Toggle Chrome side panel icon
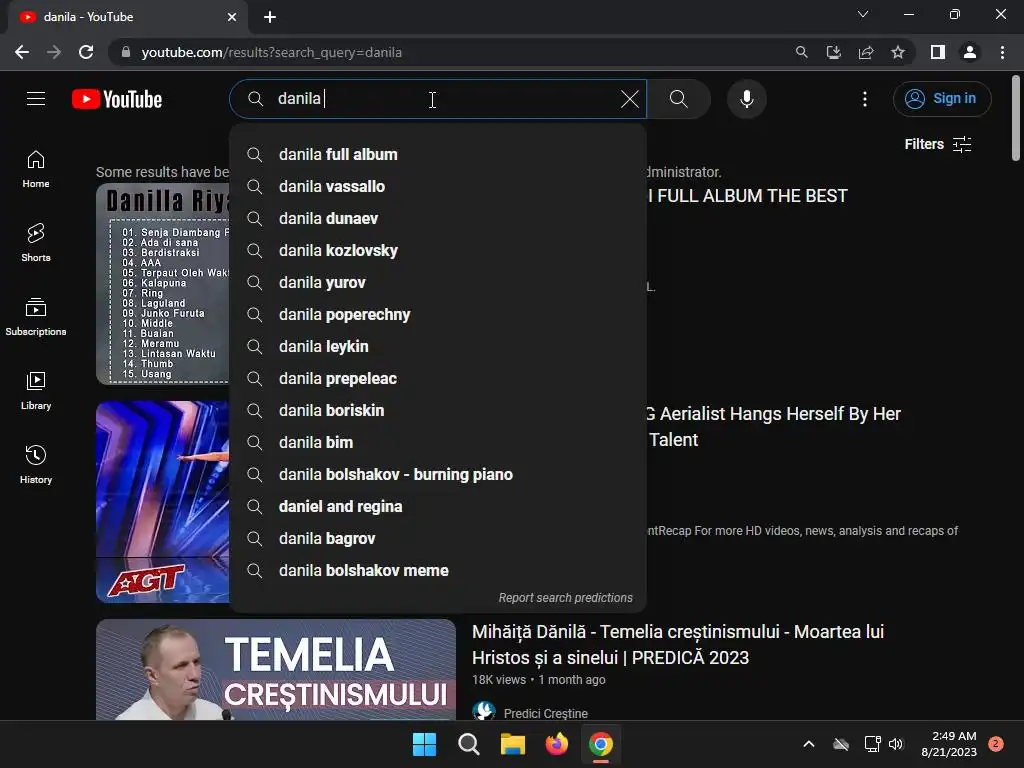This screenshot has height=768, width=1024. 938,52
